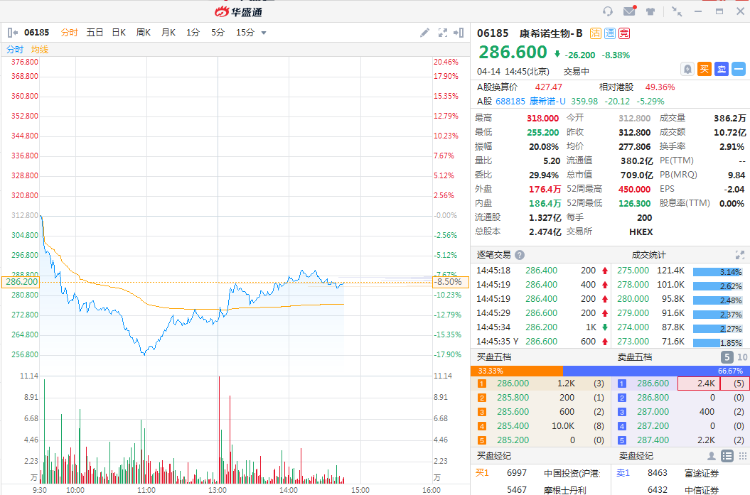Image resolution: width=750 pixels, height=495 pixels.
Task: Toggle the 均线 average line display
Action: (40, 49)
